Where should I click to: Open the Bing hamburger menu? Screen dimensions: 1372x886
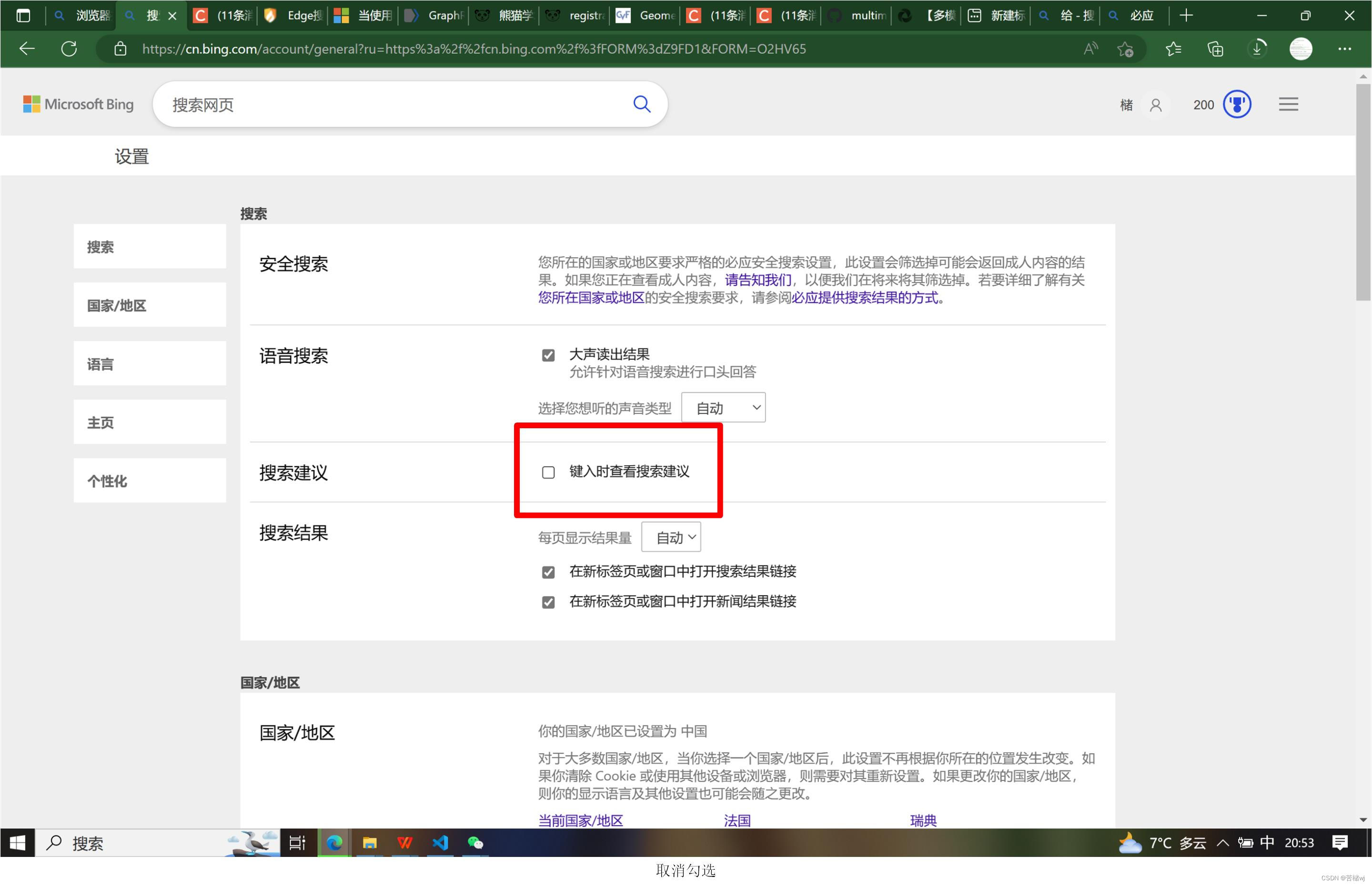(x=1288, y=104)
